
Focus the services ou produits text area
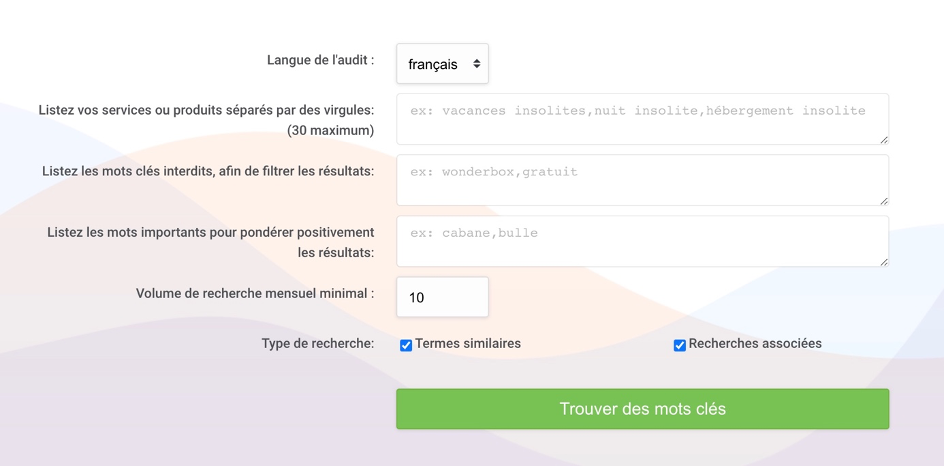(x=642, y=119)
